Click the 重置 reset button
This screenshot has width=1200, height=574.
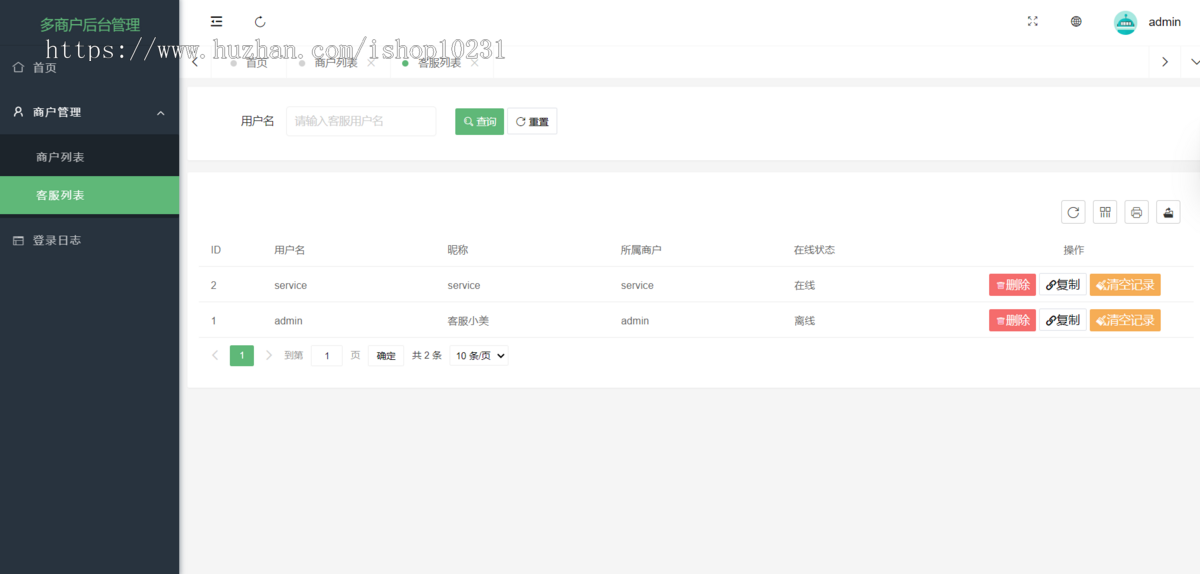click(x=532, y=121)
